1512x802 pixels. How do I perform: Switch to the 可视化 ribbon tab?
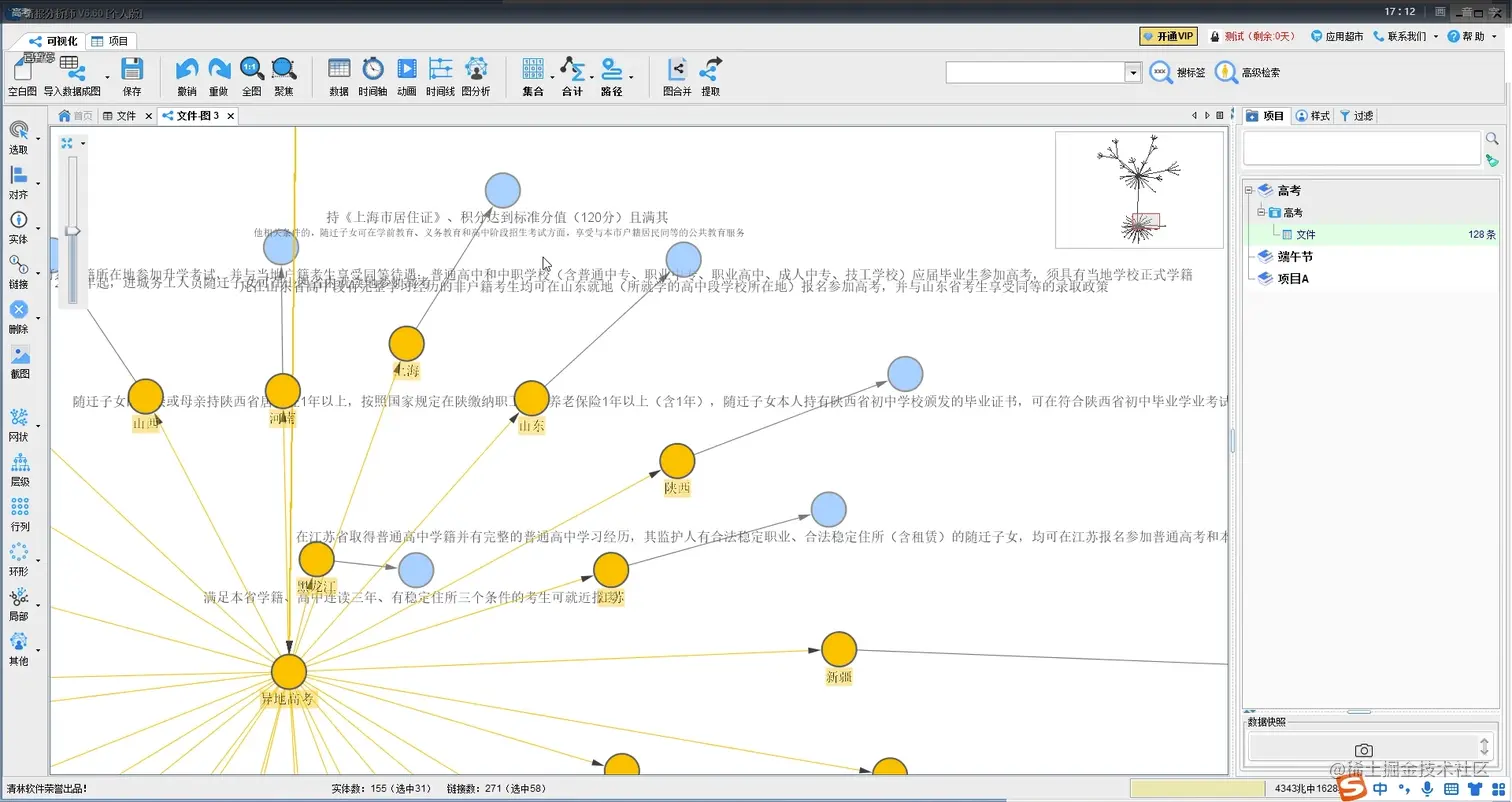[x=53, y=41]
